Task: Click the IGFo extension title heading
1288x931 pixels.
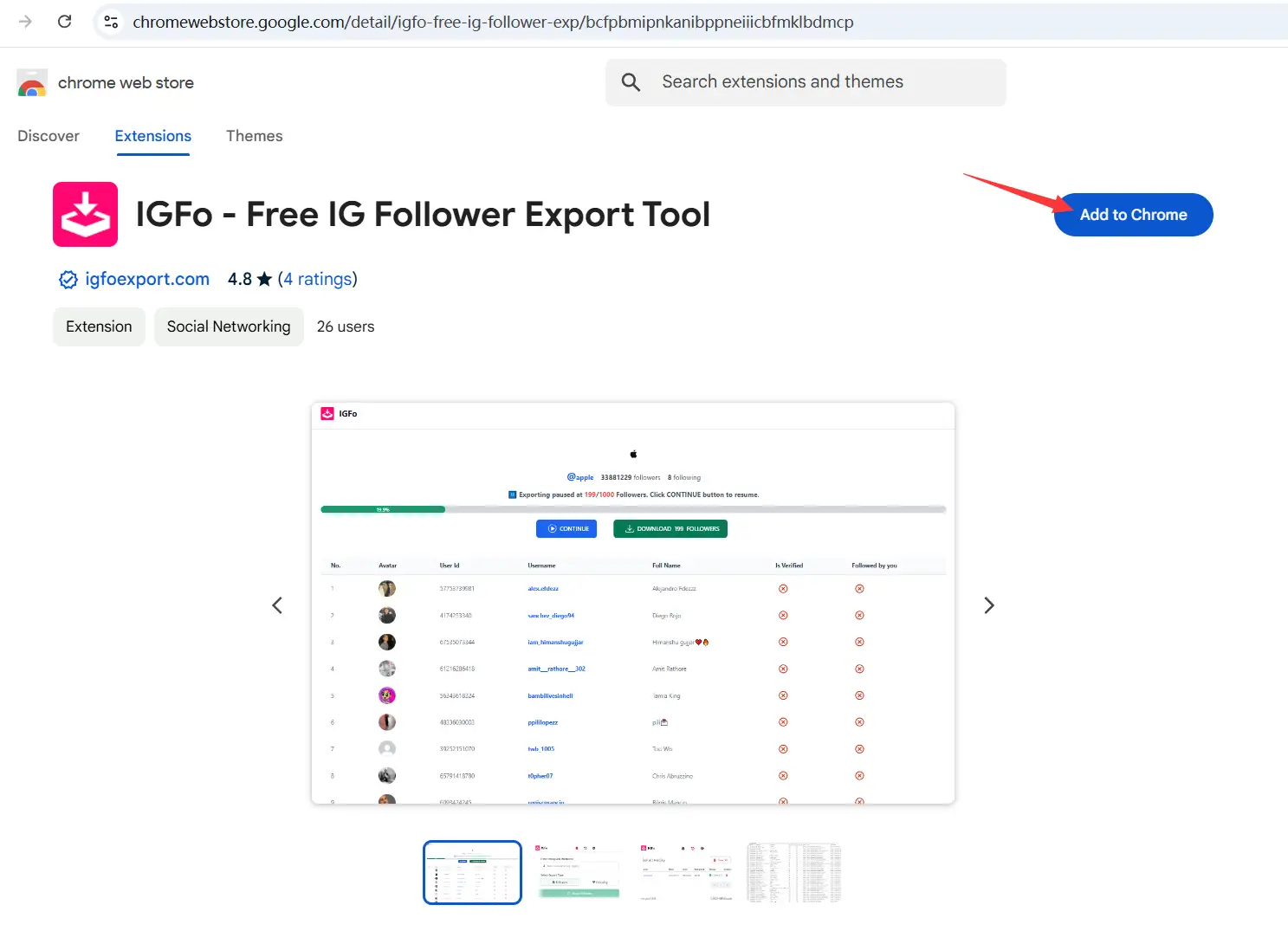Action: pos(423,215)
